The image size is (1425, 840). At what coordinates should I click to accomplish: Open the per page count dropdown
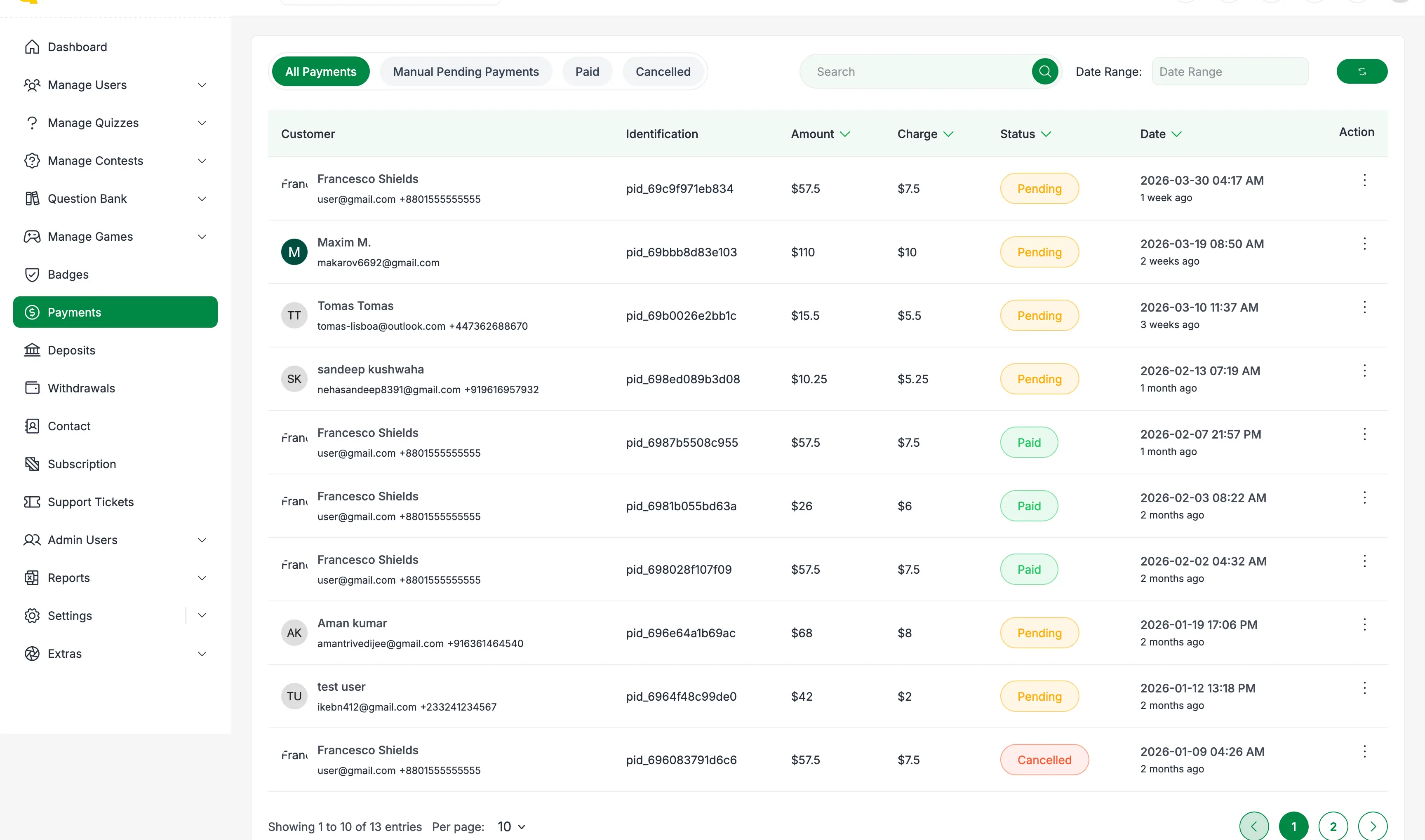coord(511,827)
